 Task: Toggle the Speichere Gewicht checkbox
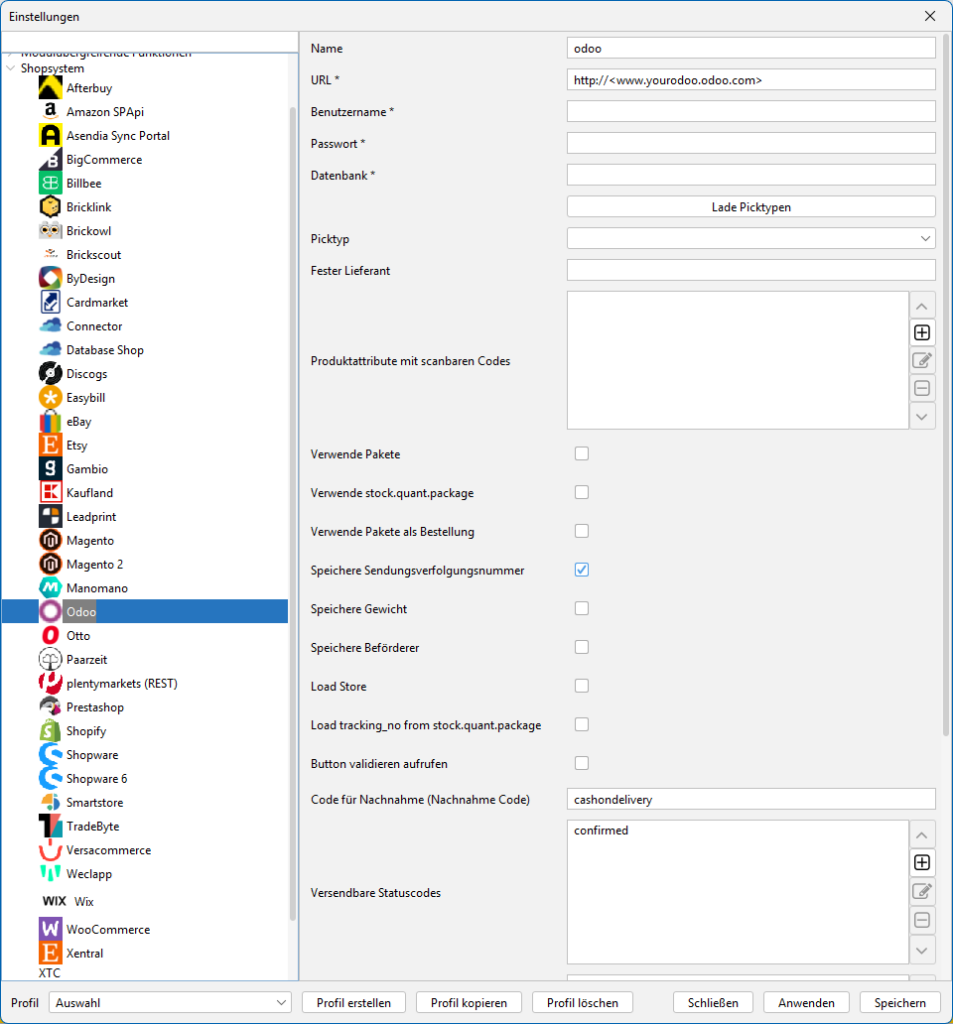click(582, 609)
